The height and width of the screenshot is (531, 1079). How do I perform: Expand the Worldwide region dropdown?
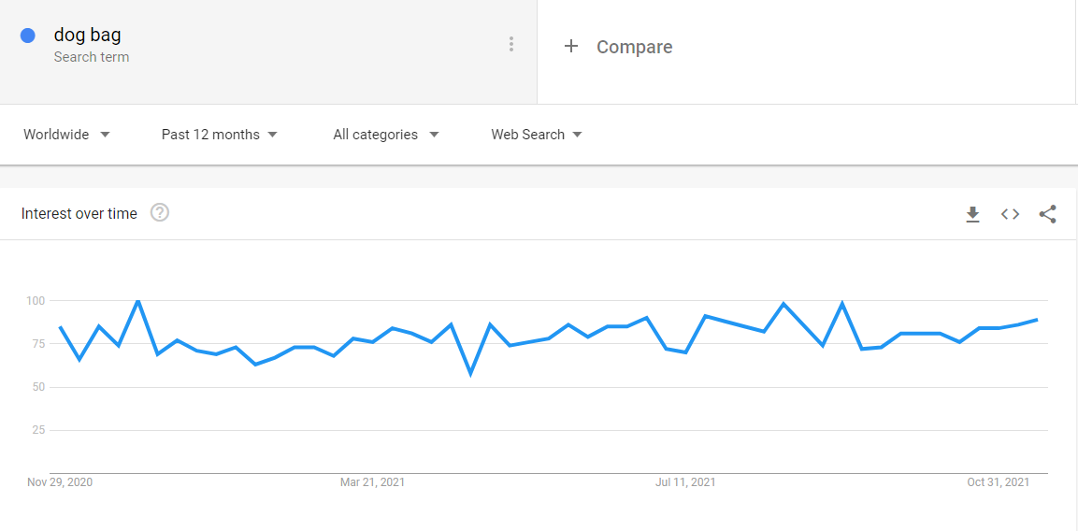tap(67, 135)
